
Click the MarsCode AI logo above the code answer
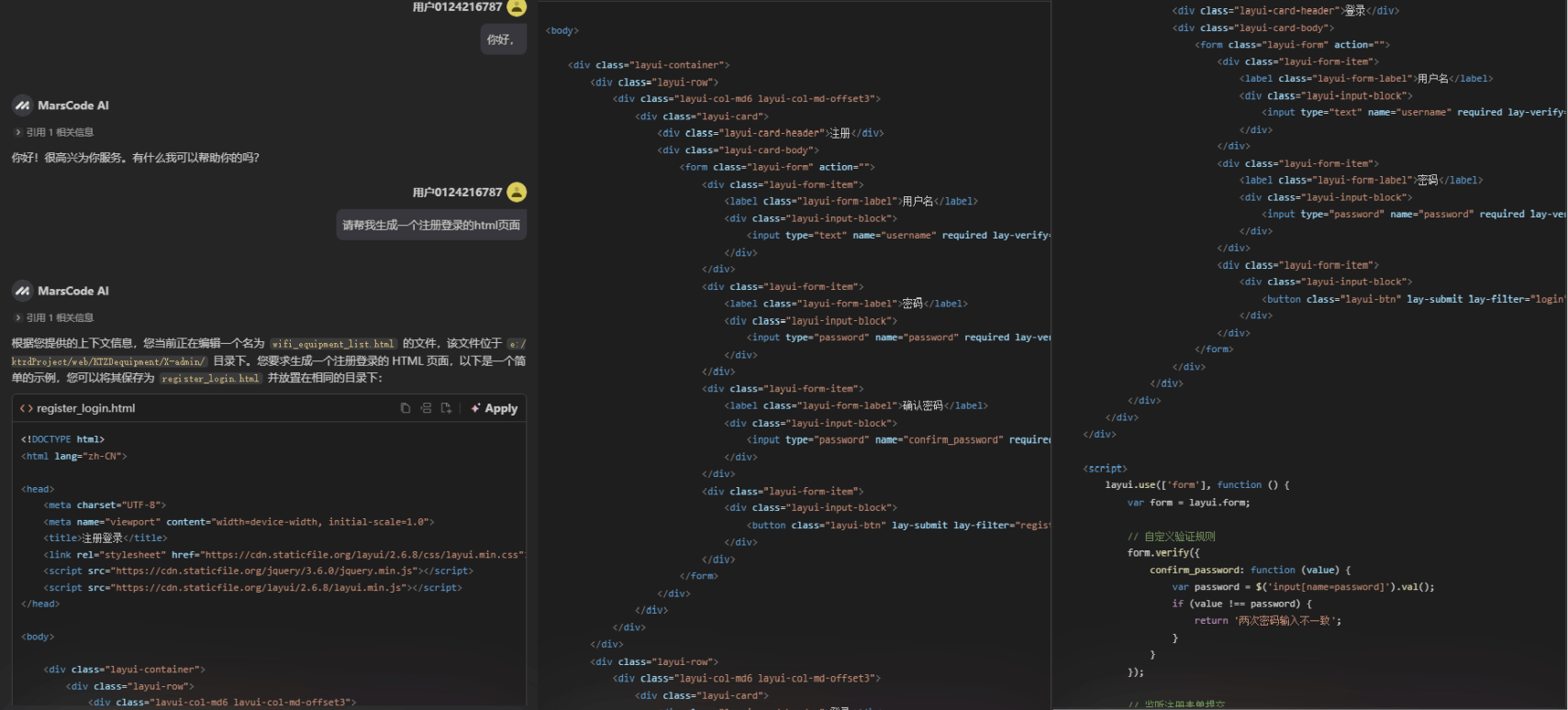click(22, 291)
